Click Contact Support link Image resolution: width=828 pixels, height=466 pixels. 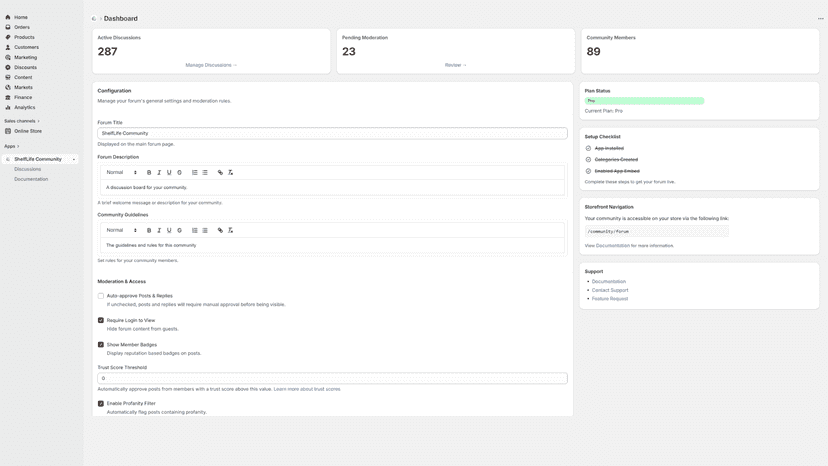(x=610, y=290)
